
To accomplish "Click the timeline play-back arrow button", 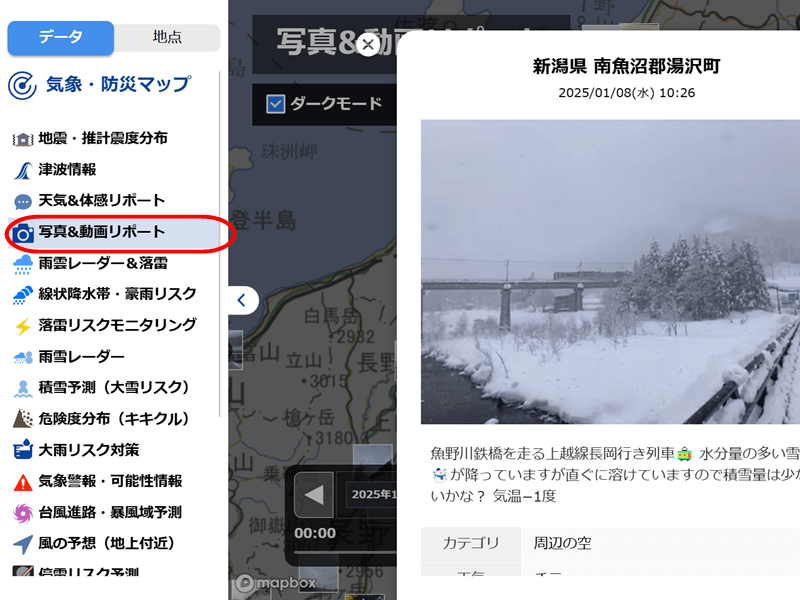I will tap(314, 494).
